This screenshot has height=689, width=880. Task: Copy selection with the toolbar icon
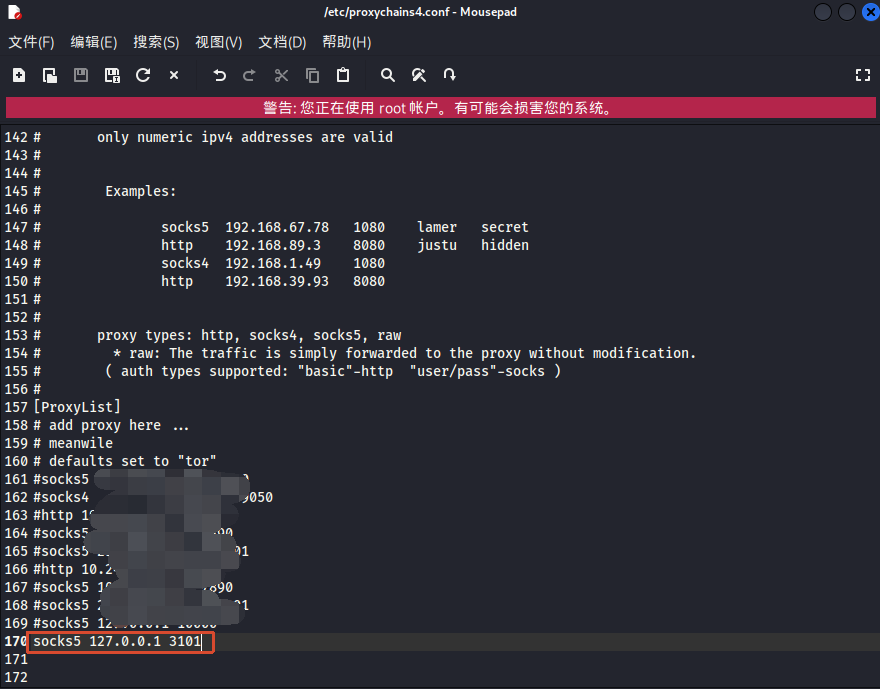(x=312, y=75)
